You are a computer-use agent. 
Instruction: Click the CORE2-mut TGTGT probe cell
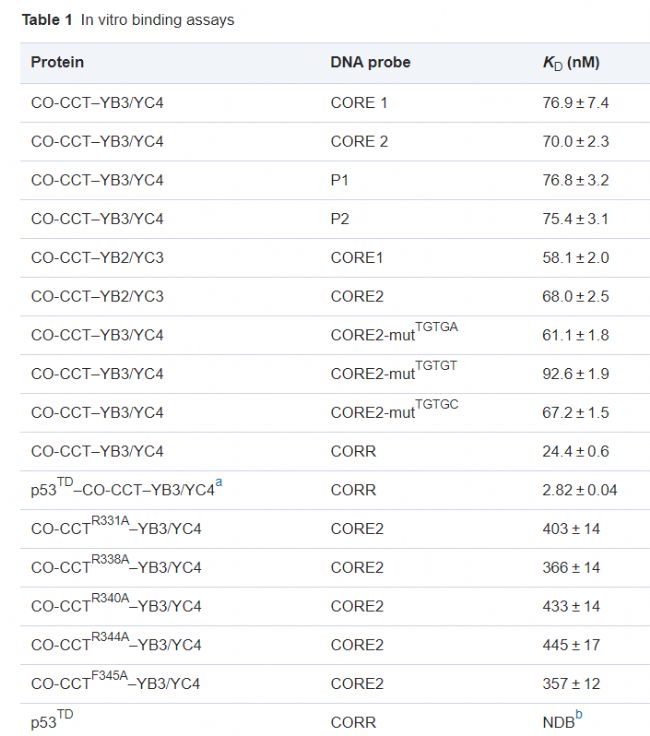click(394, 370)
